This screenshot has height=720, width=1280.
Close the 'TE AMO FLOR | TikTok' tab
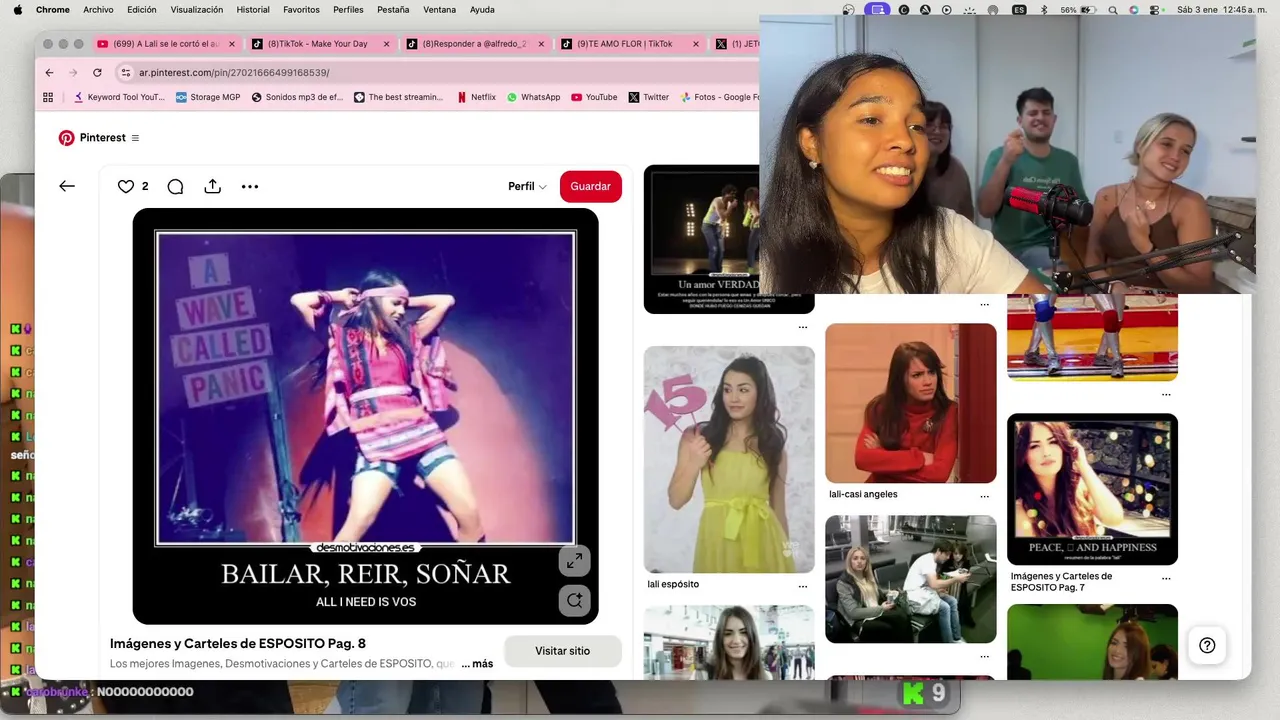coord(696,44)
